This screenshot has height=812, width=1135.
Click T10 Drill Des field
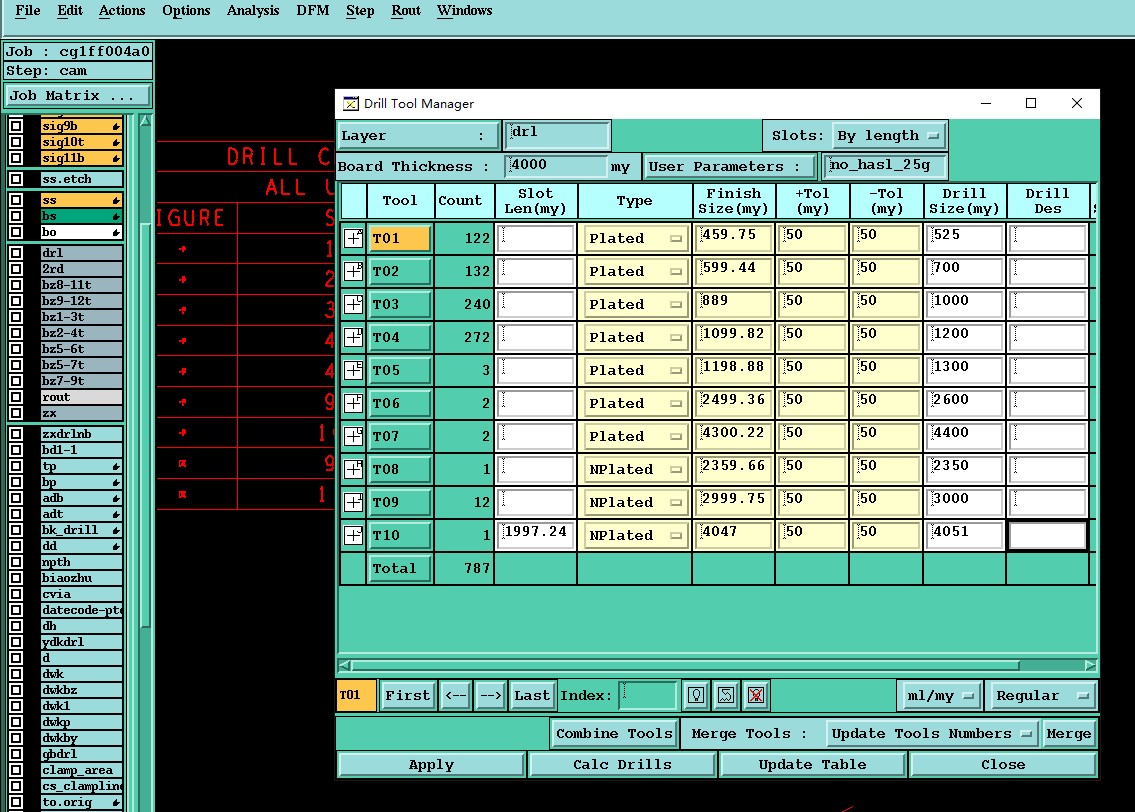(1047, 535)
